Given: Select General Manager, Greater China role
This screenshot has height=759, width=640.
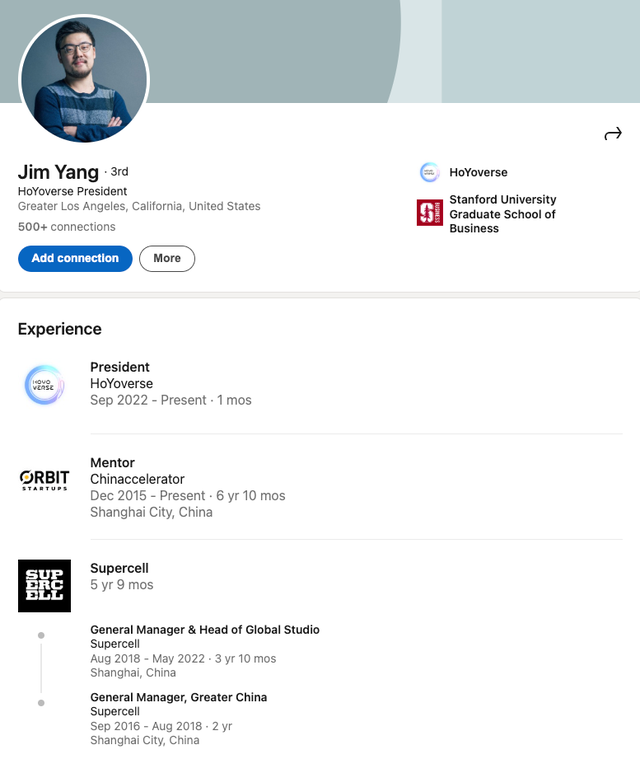Looking at the screenshot, I should 178,697.
